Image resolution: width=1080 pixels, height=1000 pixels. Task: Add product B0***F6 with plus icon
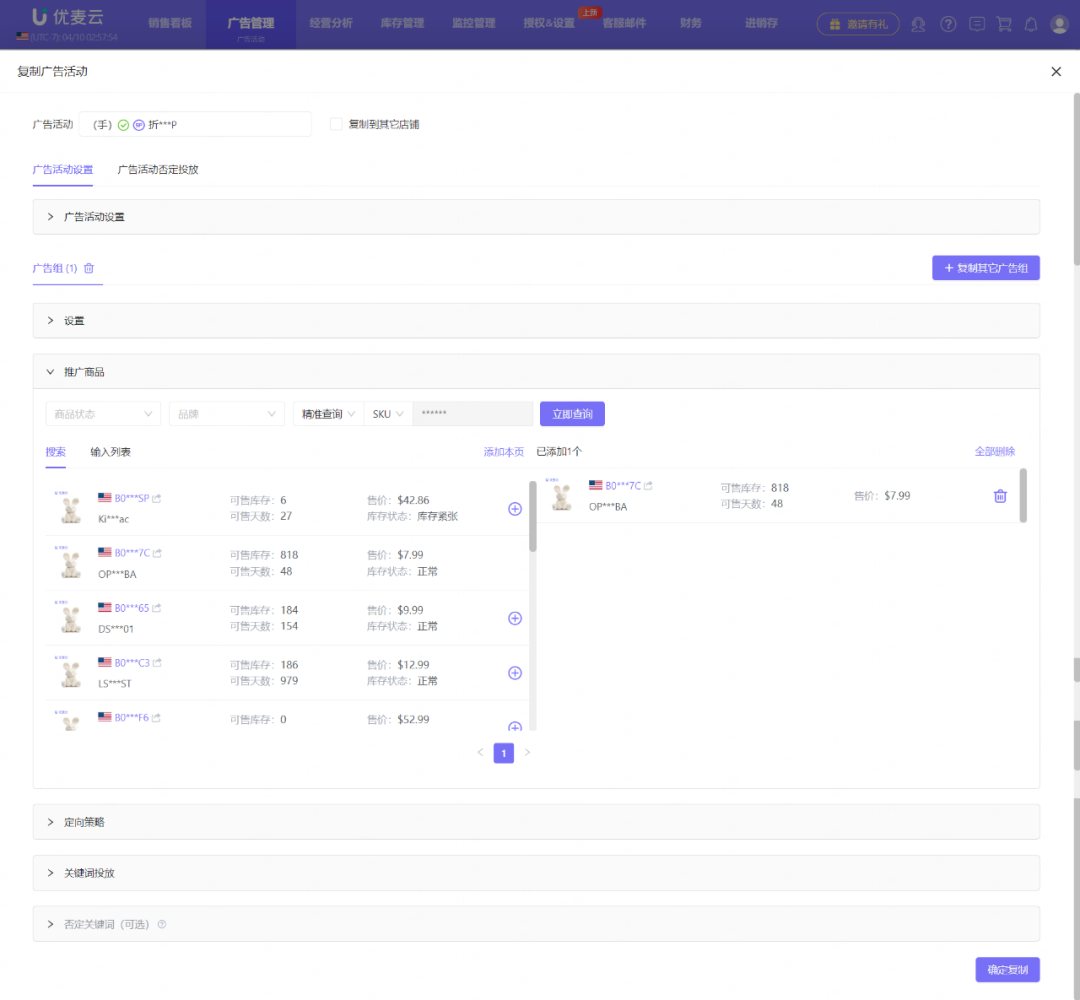coord(515,727)
